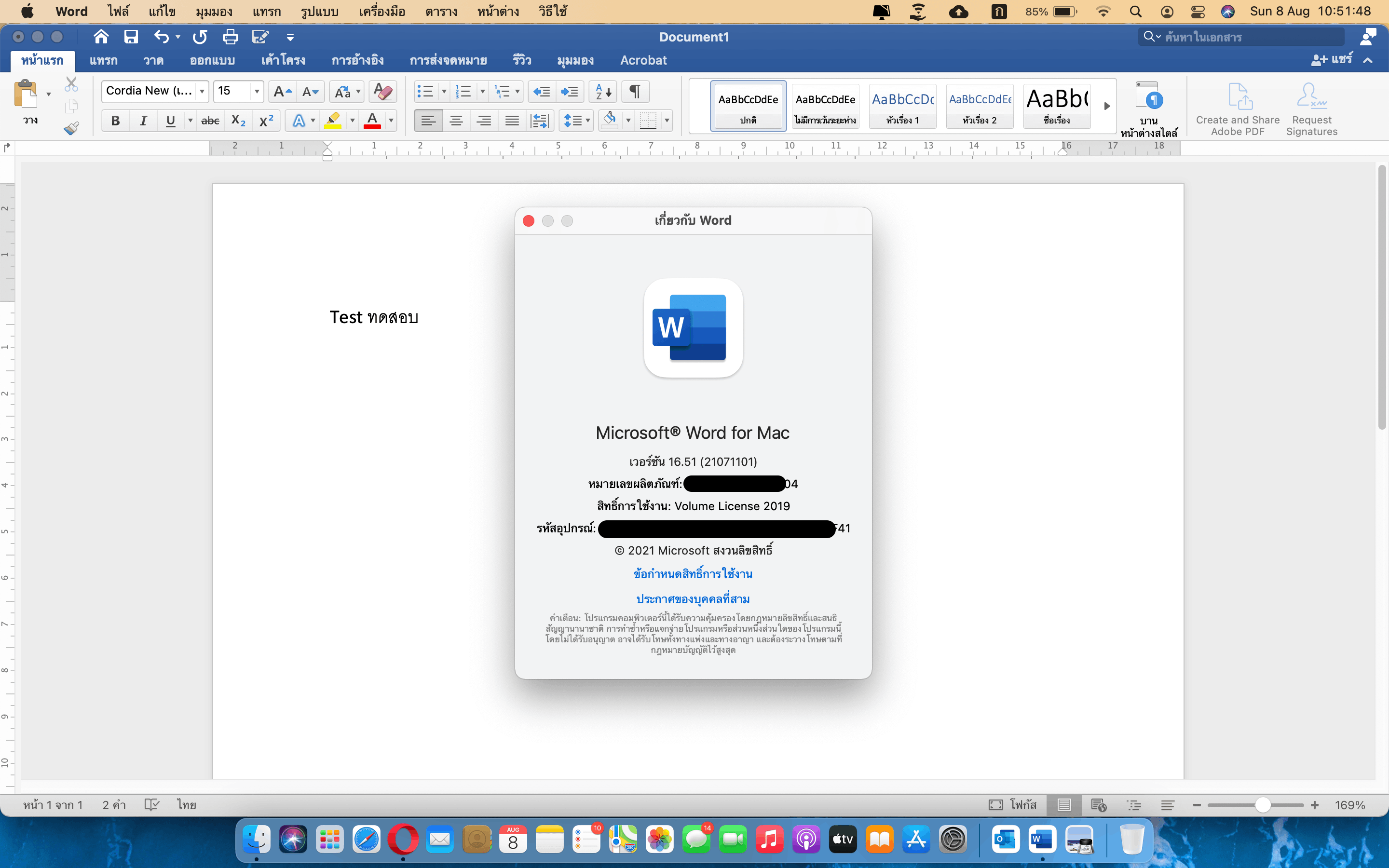Toggle Bold formatting
This screenshot has width=1389, height=868.
click(115, 121)
